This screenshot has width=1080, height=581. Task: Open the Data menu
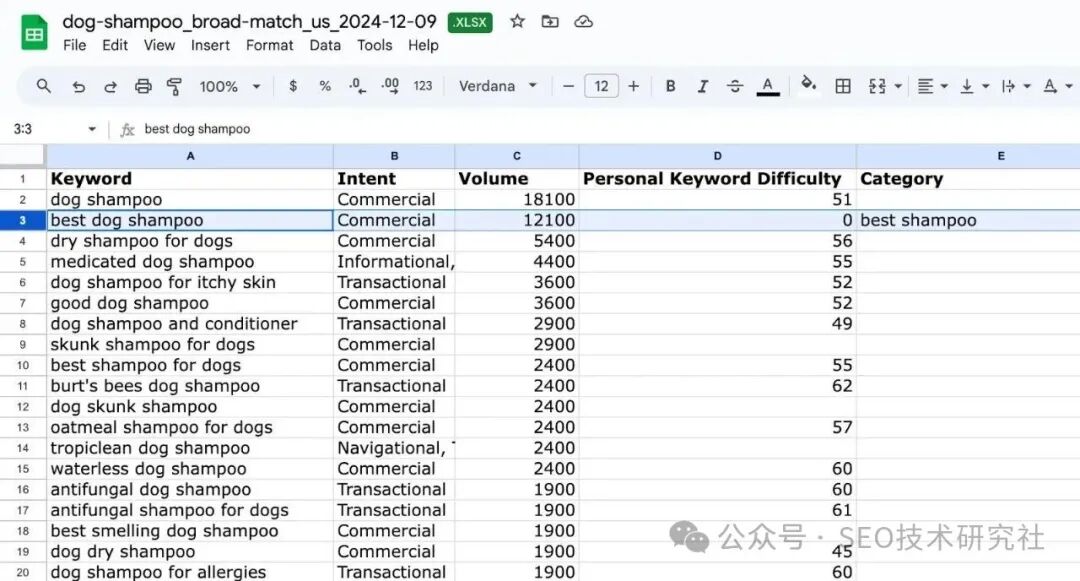pos(325,45)
